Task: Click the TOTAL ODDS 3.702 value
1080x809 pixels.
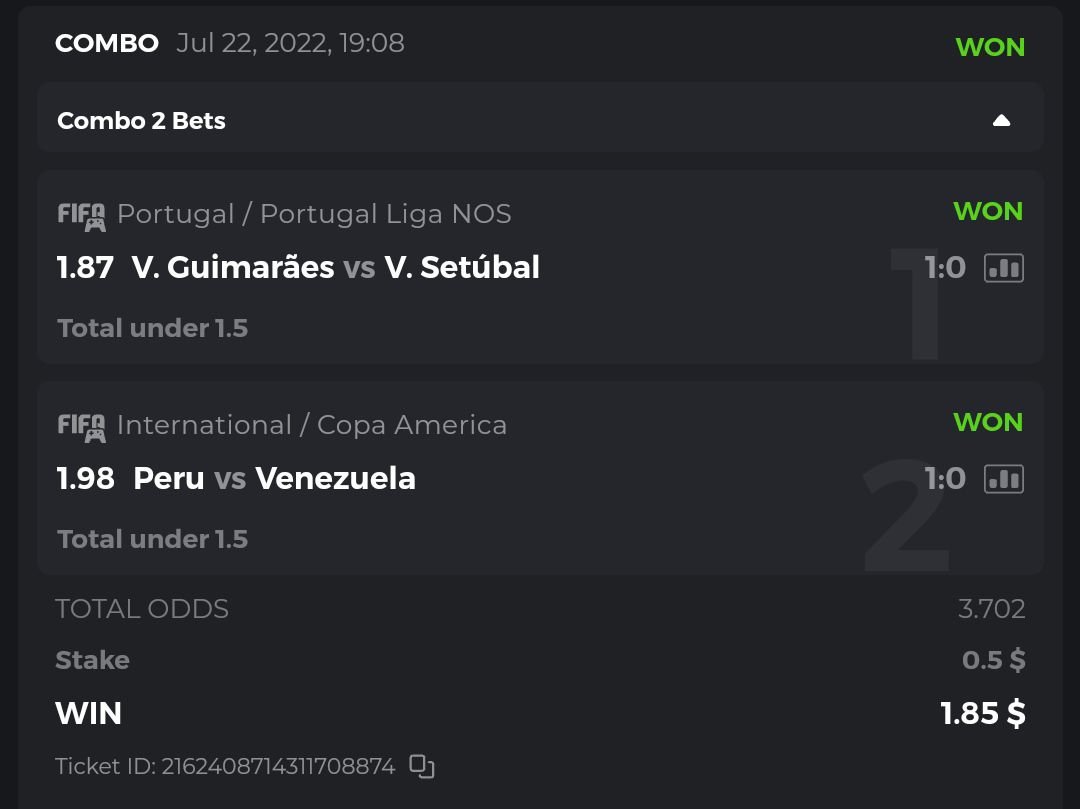Action: pos(991,609)
